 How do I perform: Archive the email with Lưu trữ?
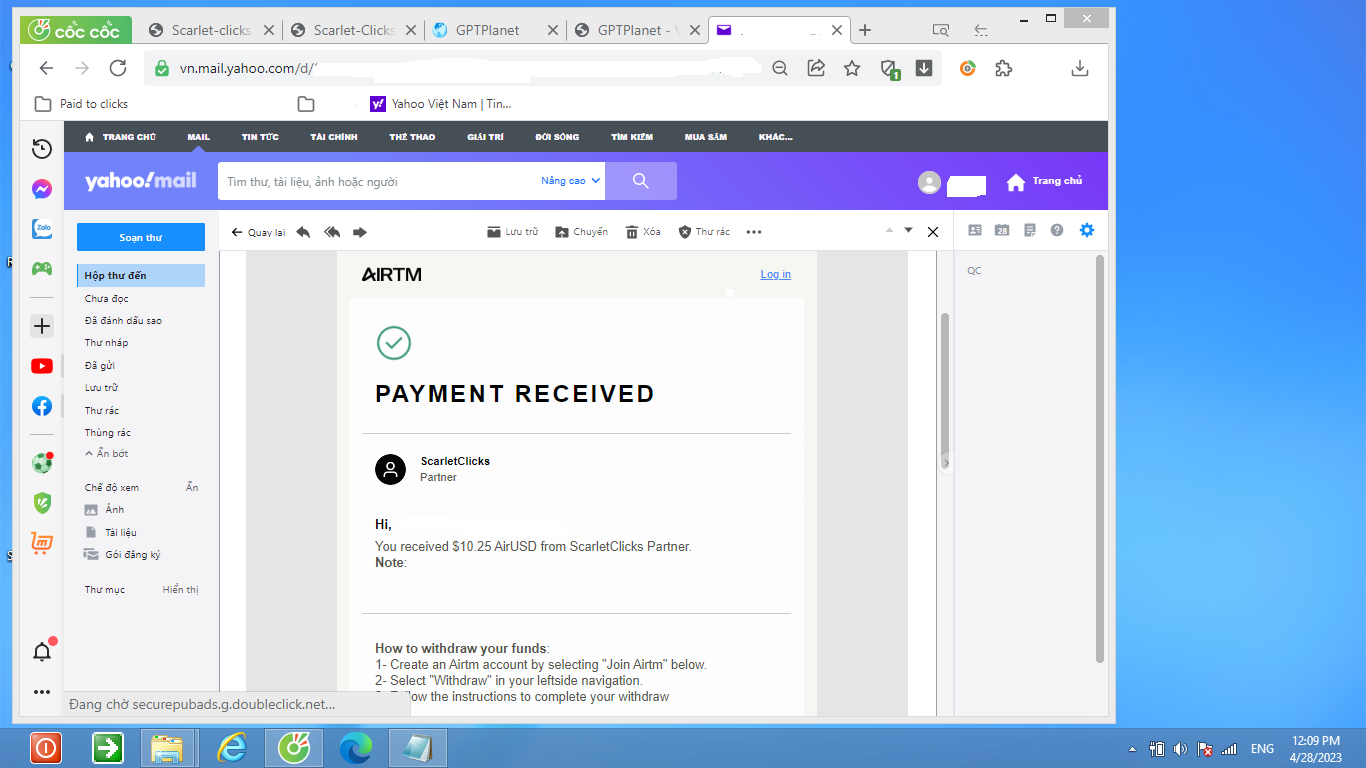512,232
